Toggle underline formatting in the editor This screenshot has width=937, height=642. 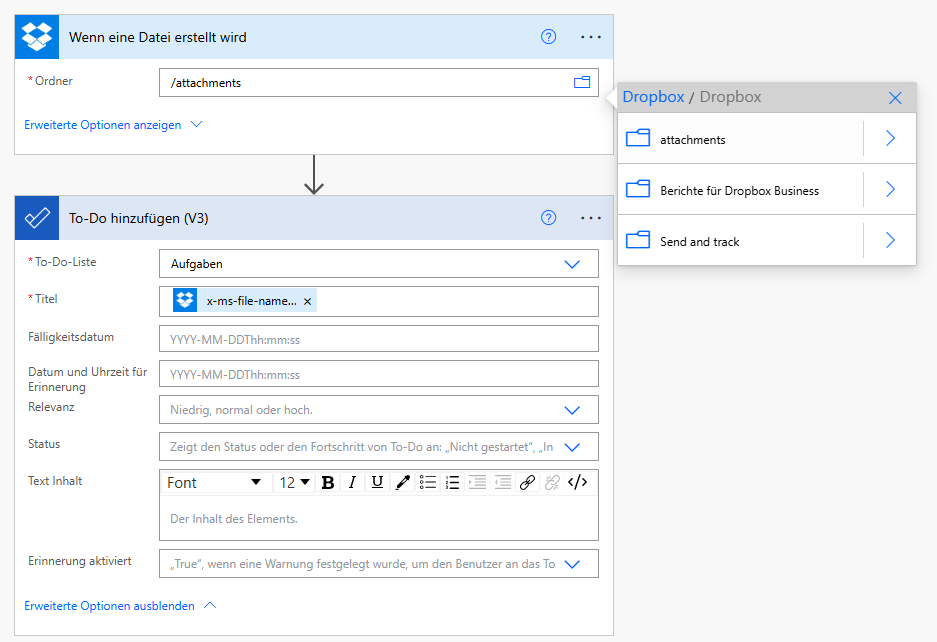pyautogui.click(x=377, y=482)
